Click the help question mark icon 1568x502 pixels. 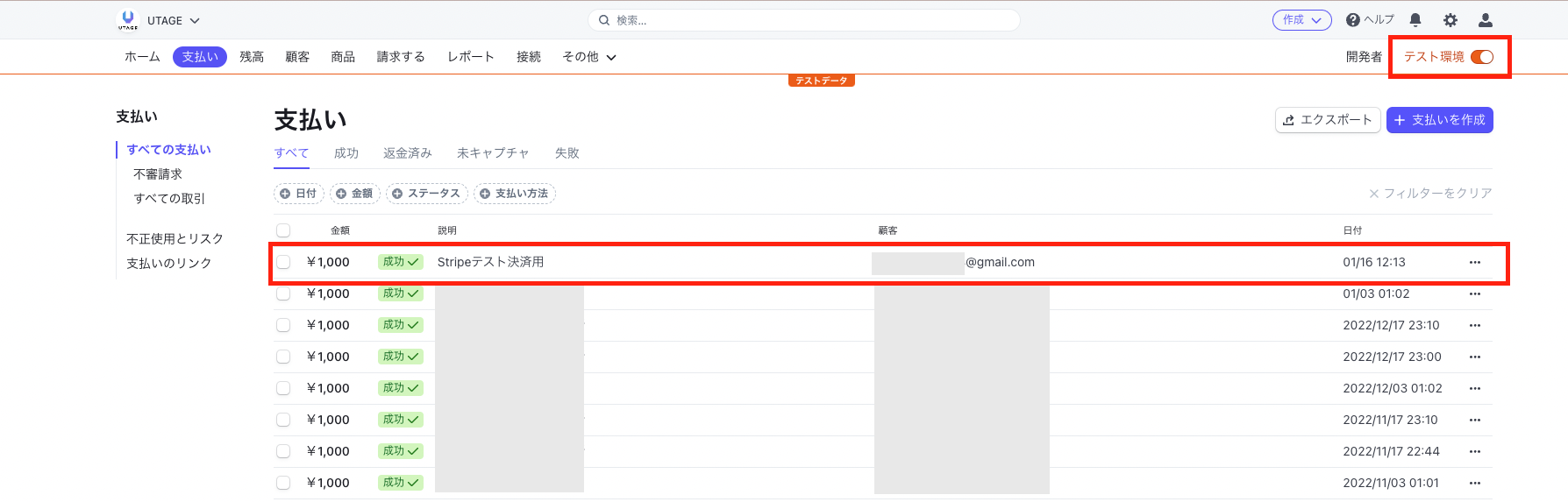tap(1353, 20)
